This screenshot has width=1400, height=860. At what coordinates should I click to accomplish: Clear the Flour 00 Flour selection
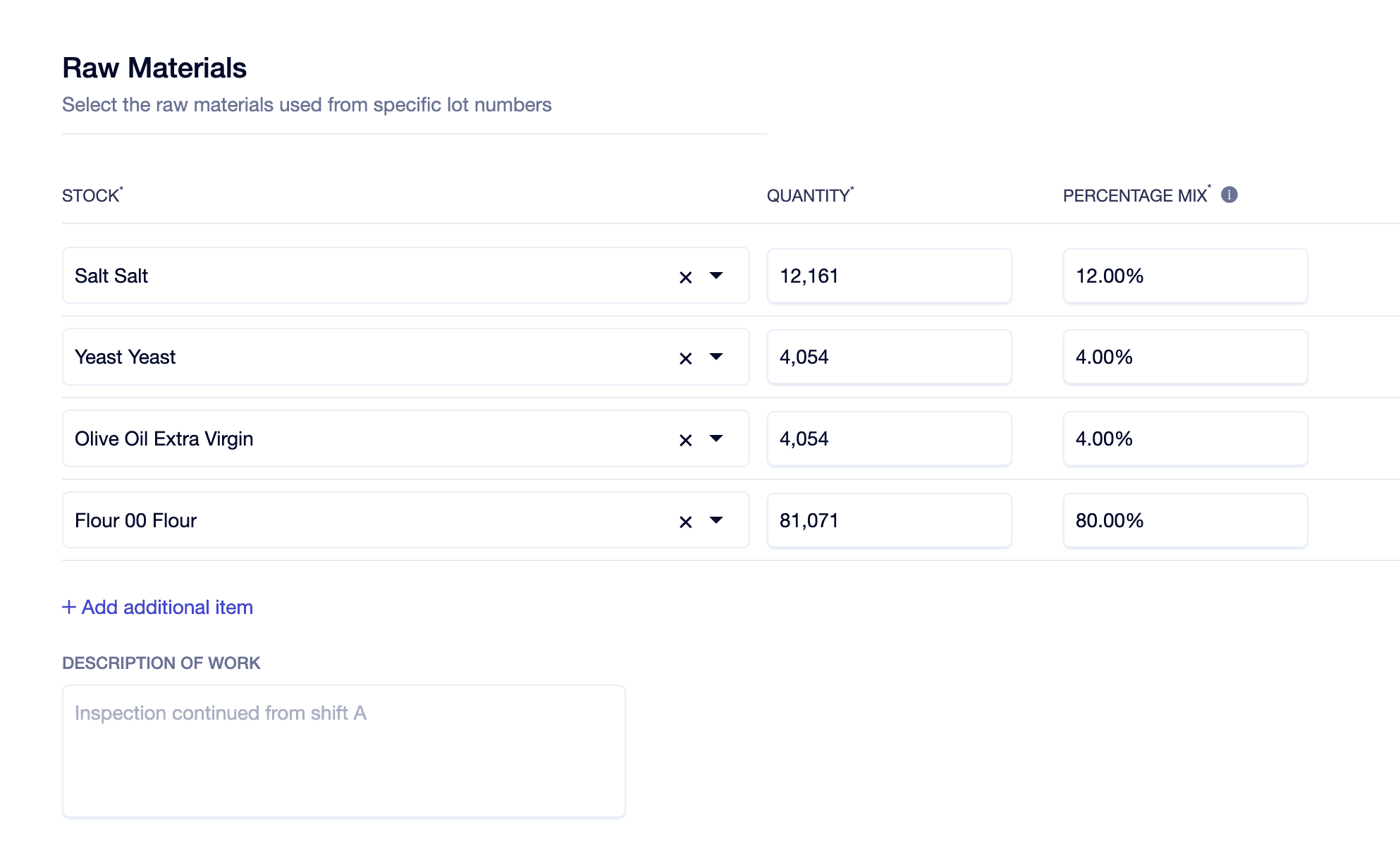point(685,522)
